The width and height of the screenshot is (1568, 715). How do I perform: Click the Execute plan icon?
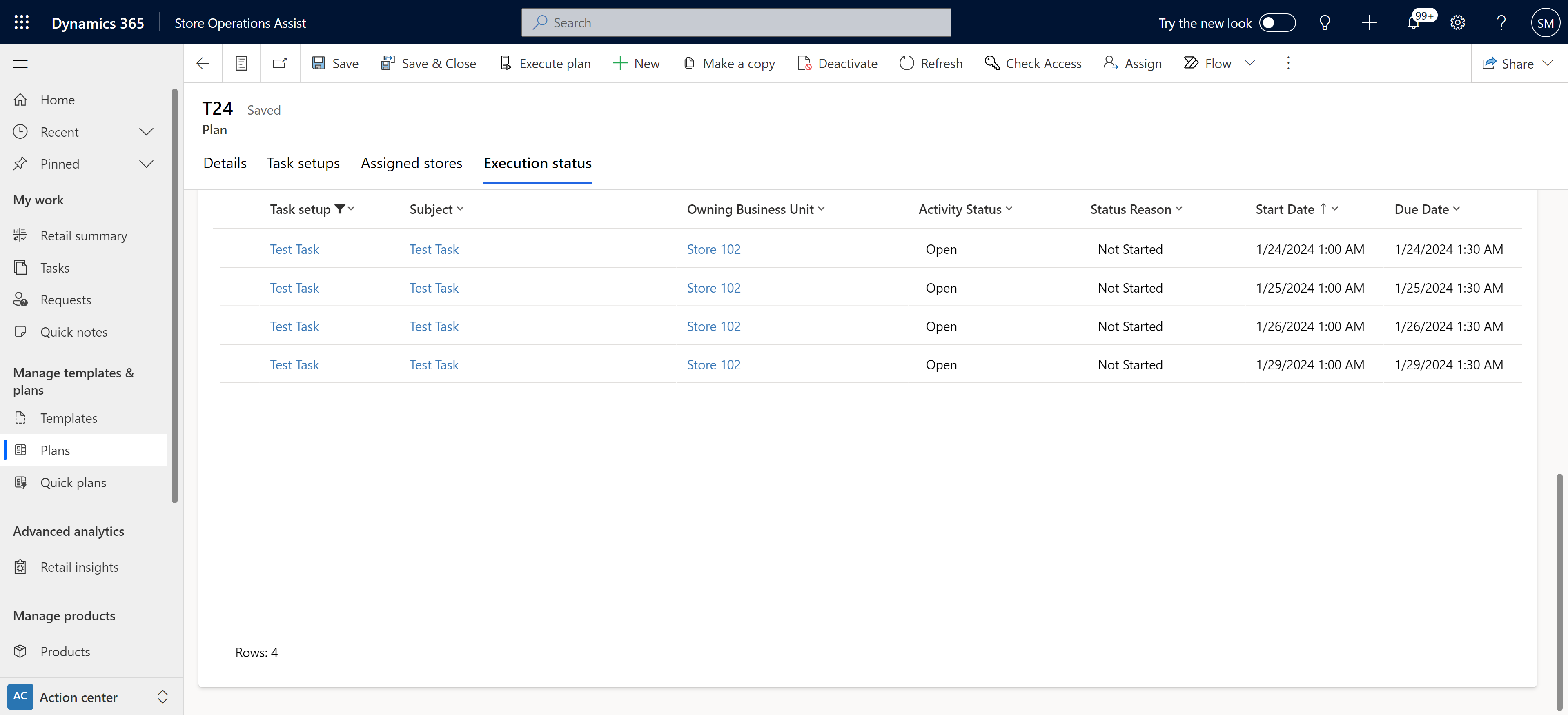tap(505, 63)
